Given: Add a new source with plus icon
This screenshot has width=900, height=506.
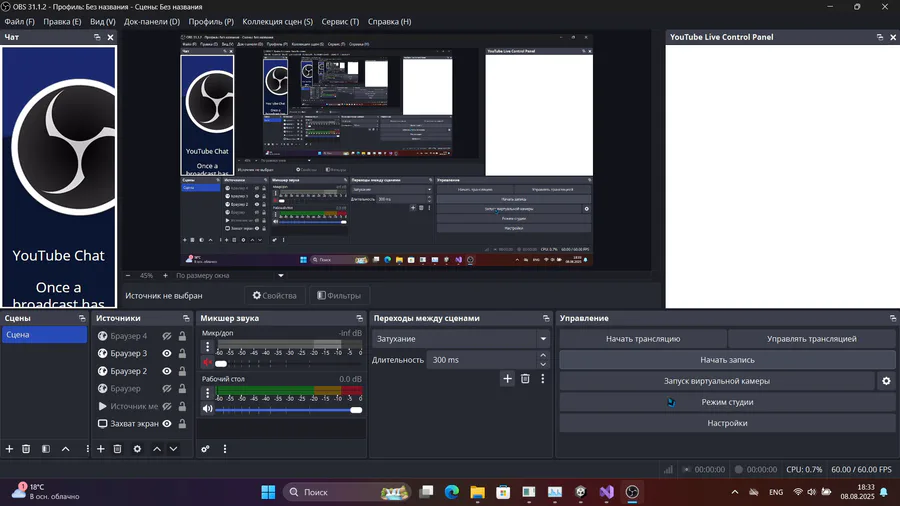Looking at the screenshot, I should pos(100,449).
